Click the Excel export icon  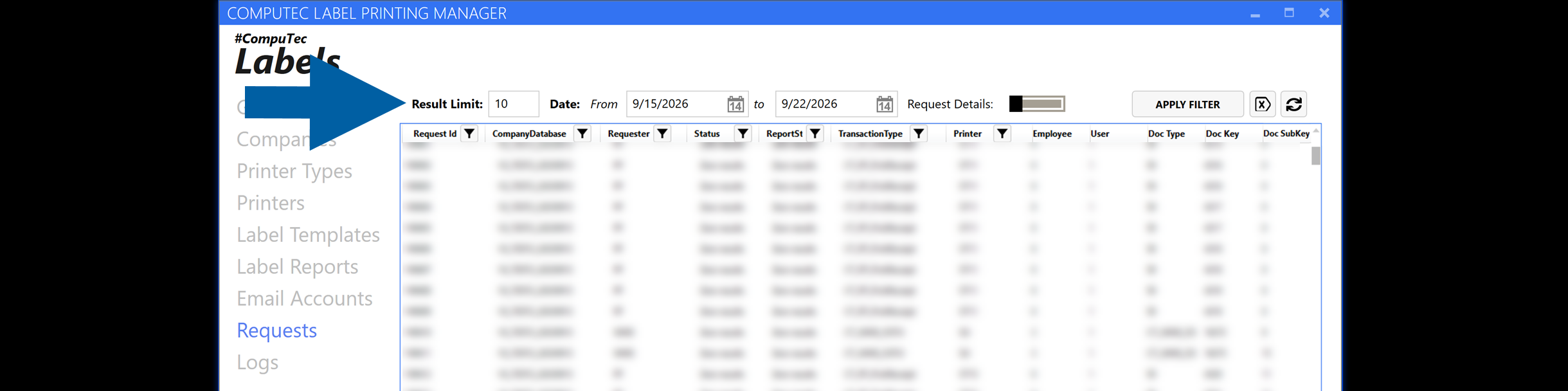(x=1263, y=104)
